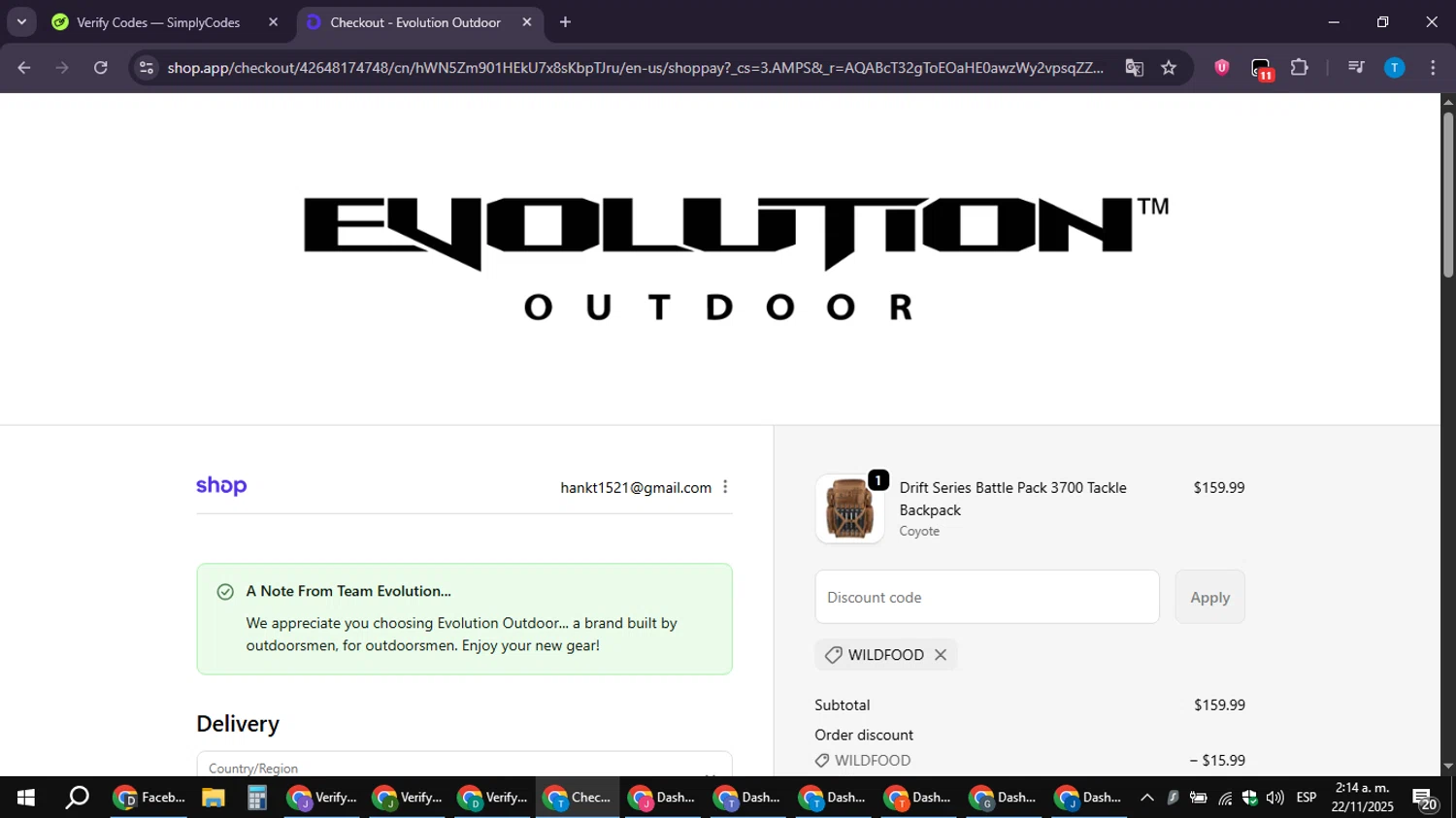Open account options next to hankt1521@gmail.com
Image resolution: width=1456 pixels, height=818 pixels.
click(725, 487)
